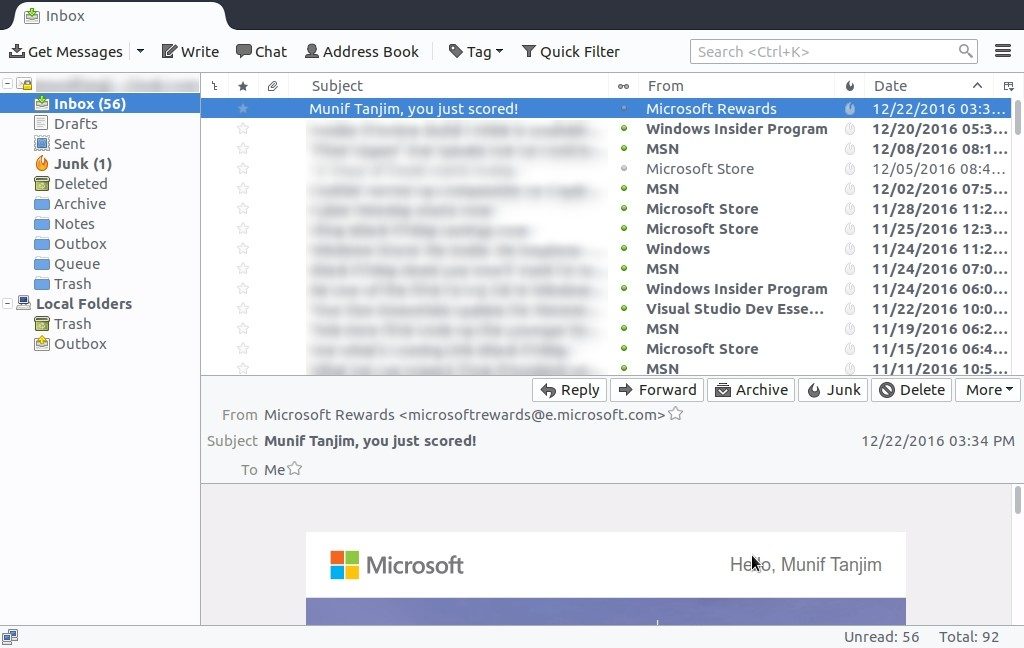Write a new message
The height and width of the screenshot is (648, 1024).
(x=190, y=52)
